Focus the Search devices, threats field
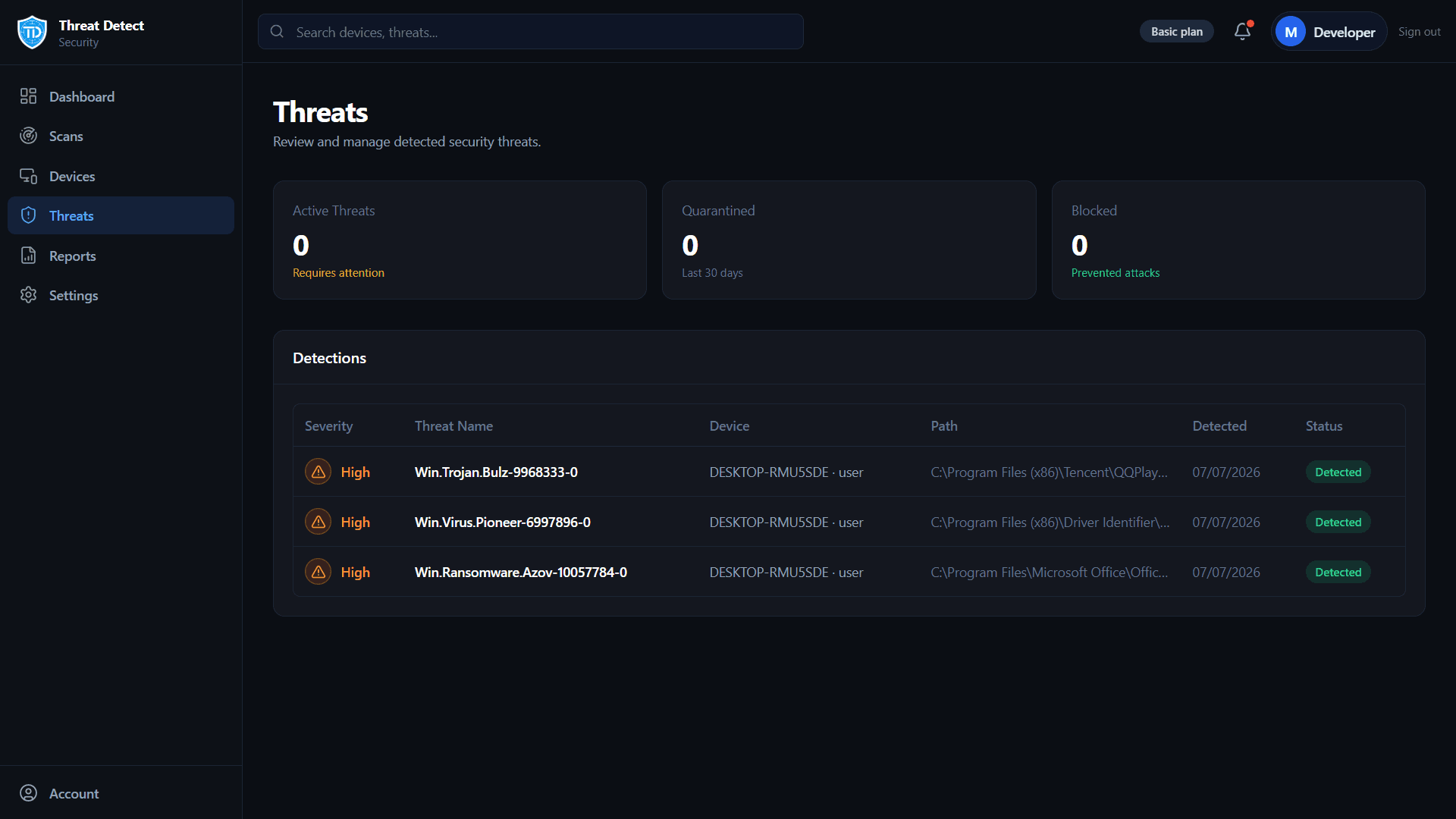Viewport: 1456px width, 819px height. [531, 32]
